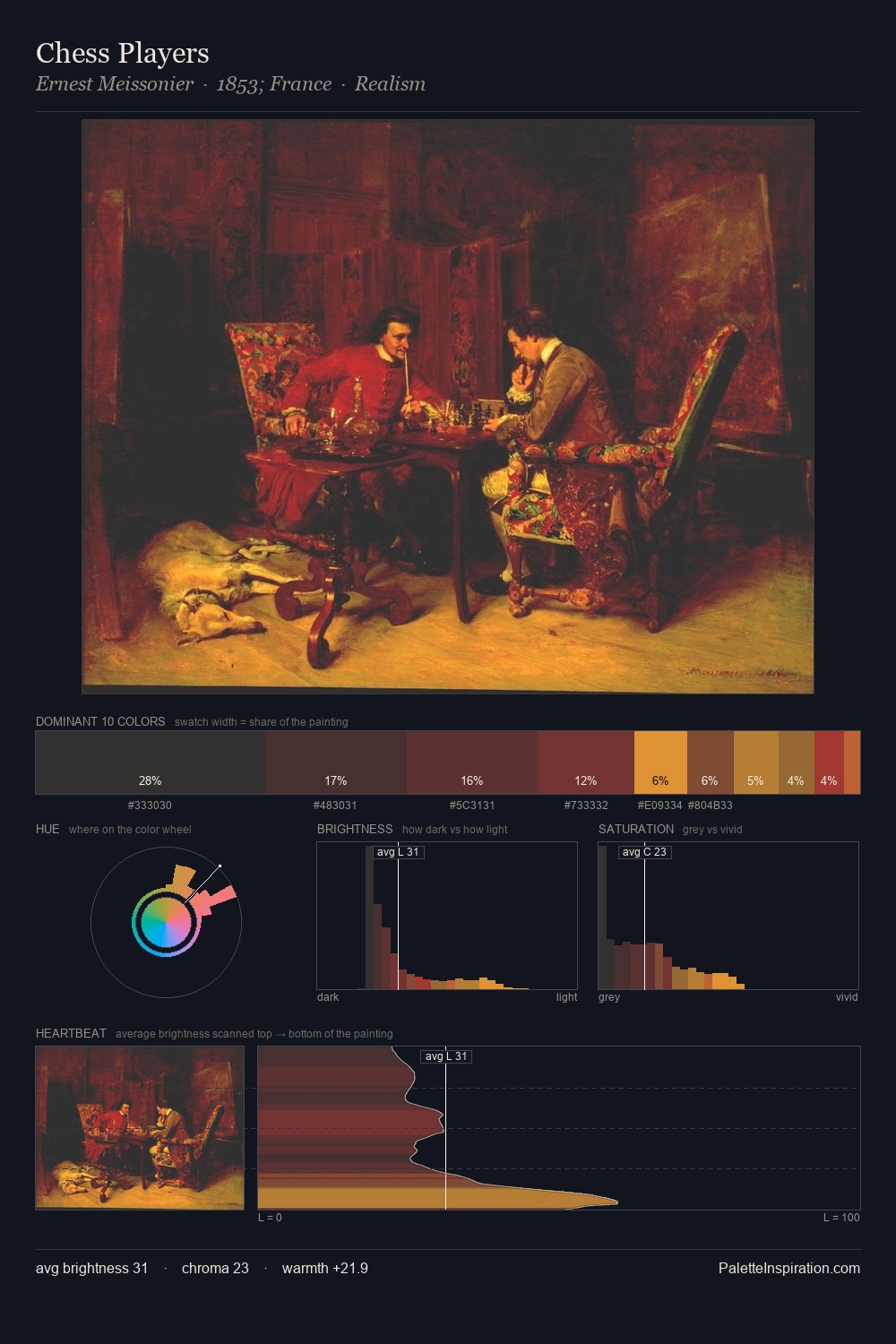
Task: Click the #483031 hex code label
Action: pos(335,806)
